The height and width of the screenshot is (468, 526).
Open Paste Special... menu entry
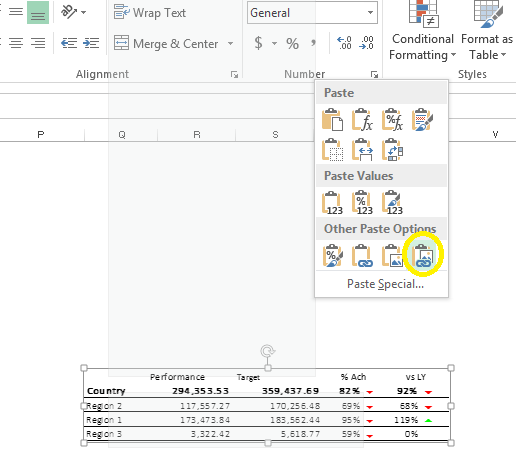click(385, 284)
